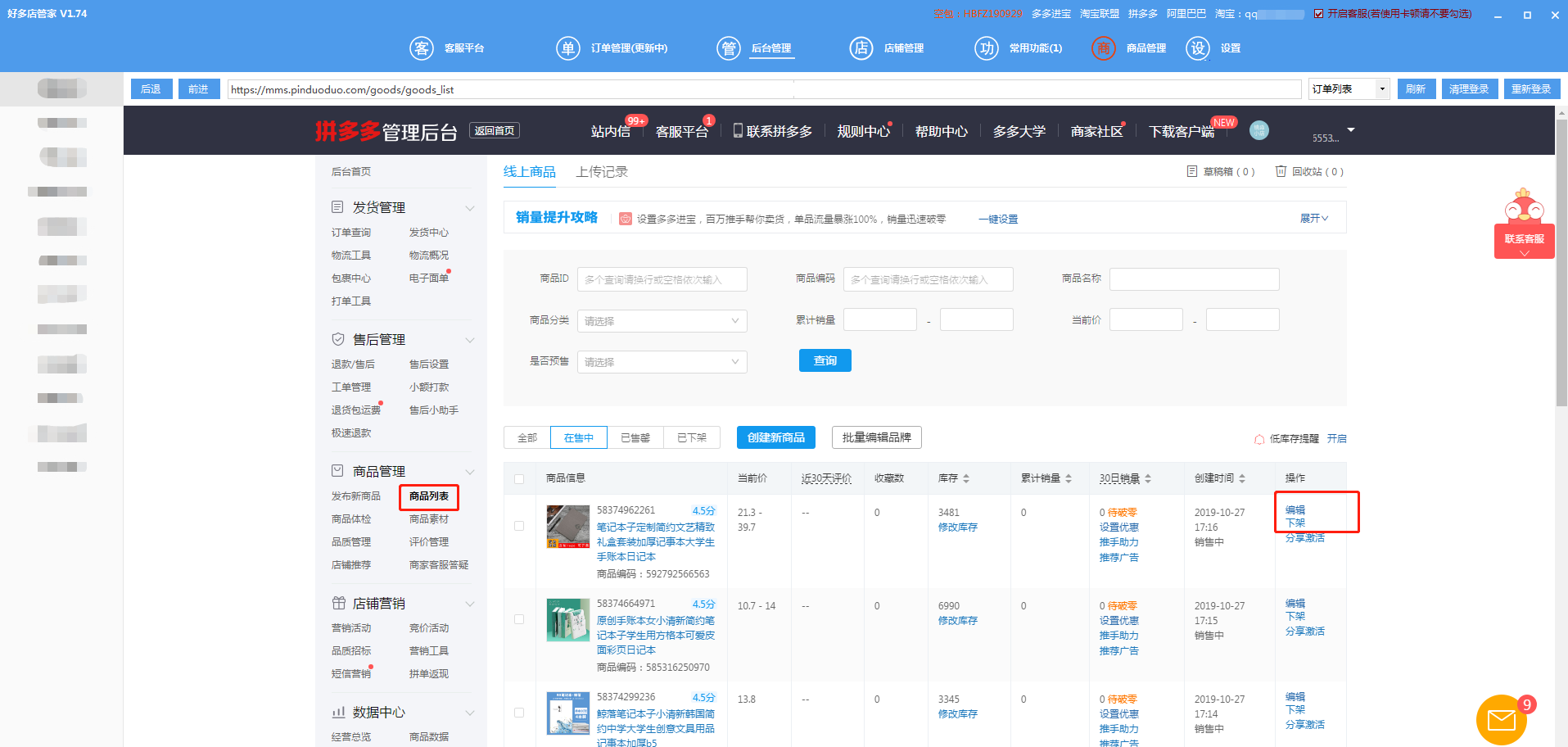
Task: Check the row checkbox for product 58374962261
Action: click(519, 526)
